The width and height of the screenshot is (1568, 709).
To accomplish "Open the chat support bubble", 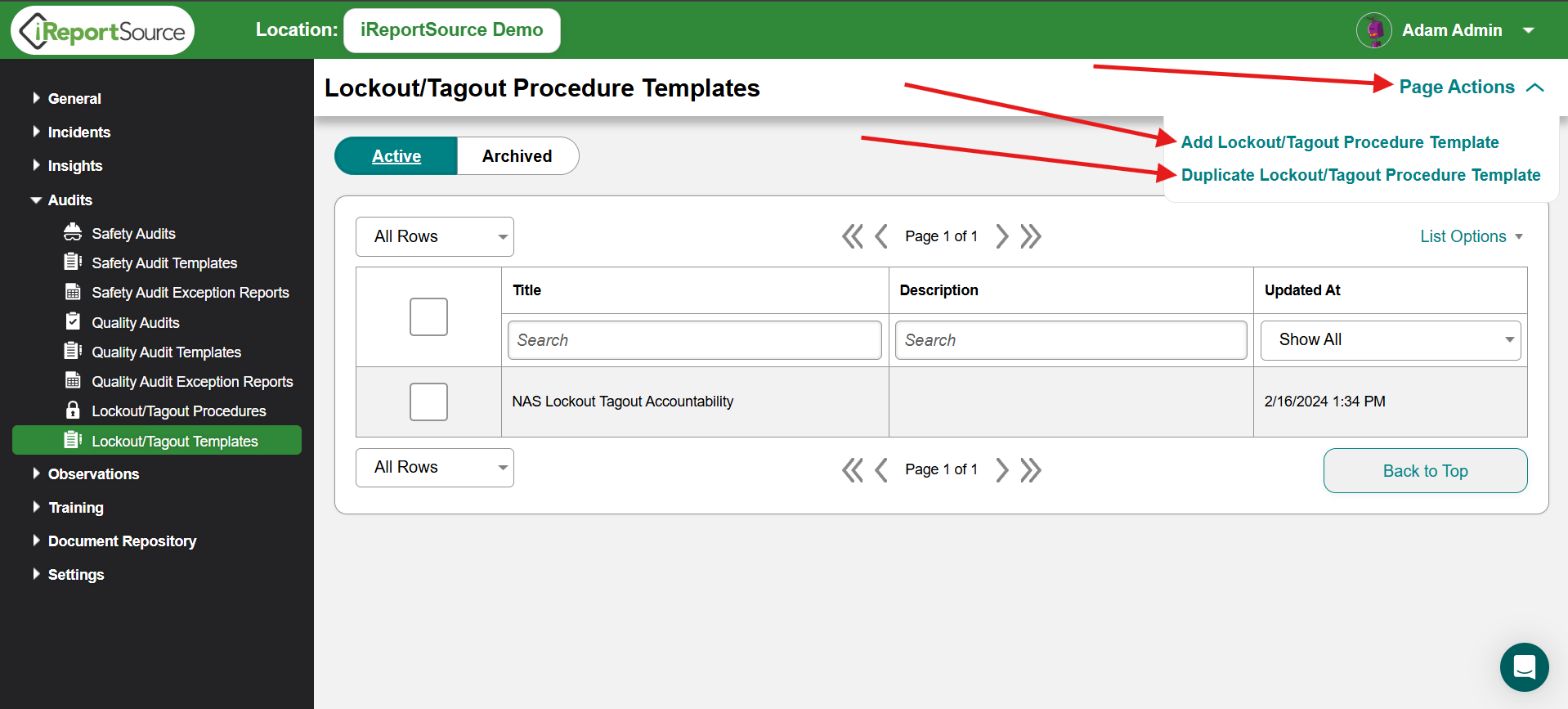I will pyautogui.click(x=1524, y=667).
